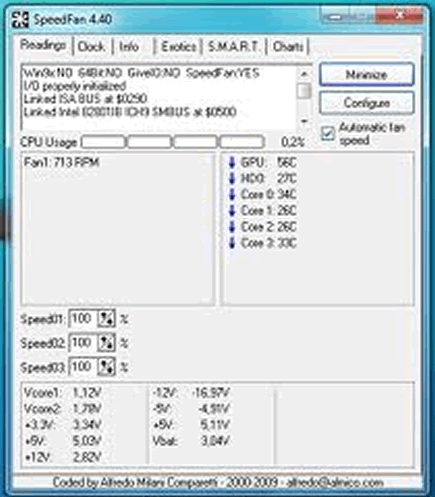The image size is (435, 497).
Task: Click the -12V -16.97V voltage reading
Action: click(x=191, y=393)
